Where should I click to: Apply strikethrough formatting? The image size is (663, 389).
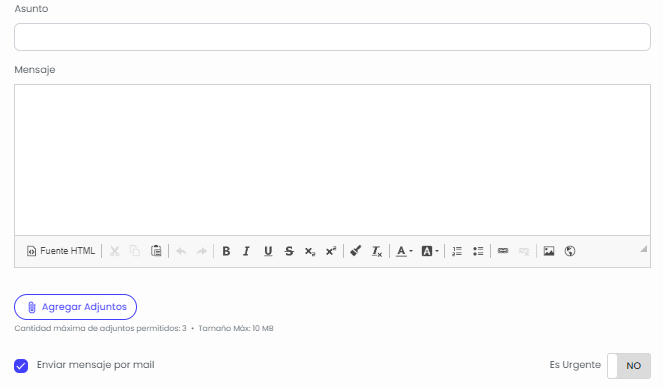pyautogui.click(x=289, y=251)
